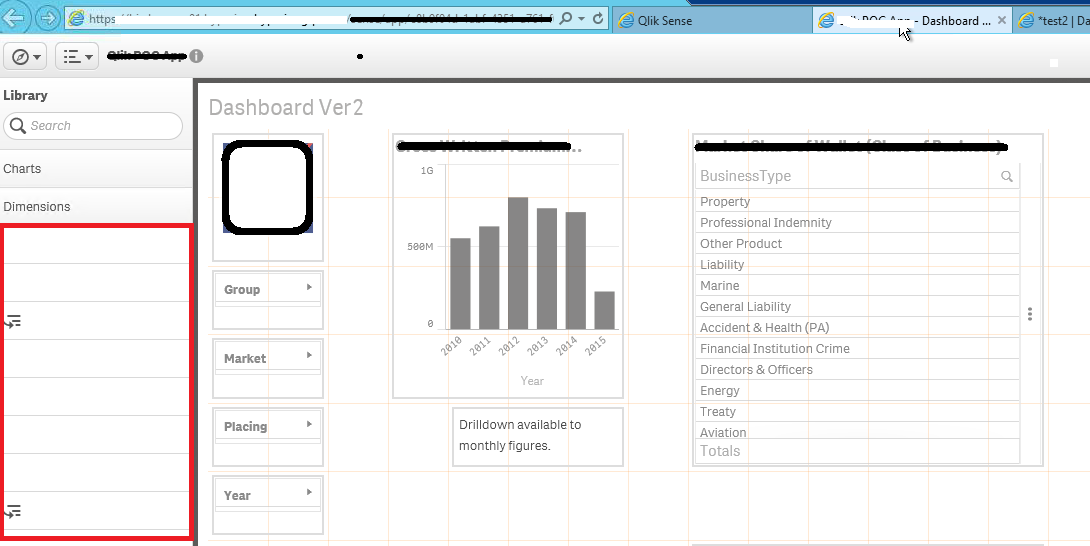Open the address bar dropdown arrow
Screen dimensions: 1090x546
point(582,19)
